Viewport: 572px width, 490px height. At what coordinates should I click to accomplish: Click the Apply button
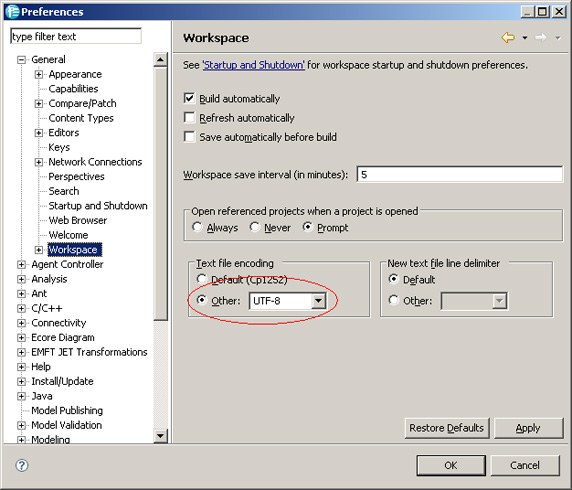click(528, 428)
